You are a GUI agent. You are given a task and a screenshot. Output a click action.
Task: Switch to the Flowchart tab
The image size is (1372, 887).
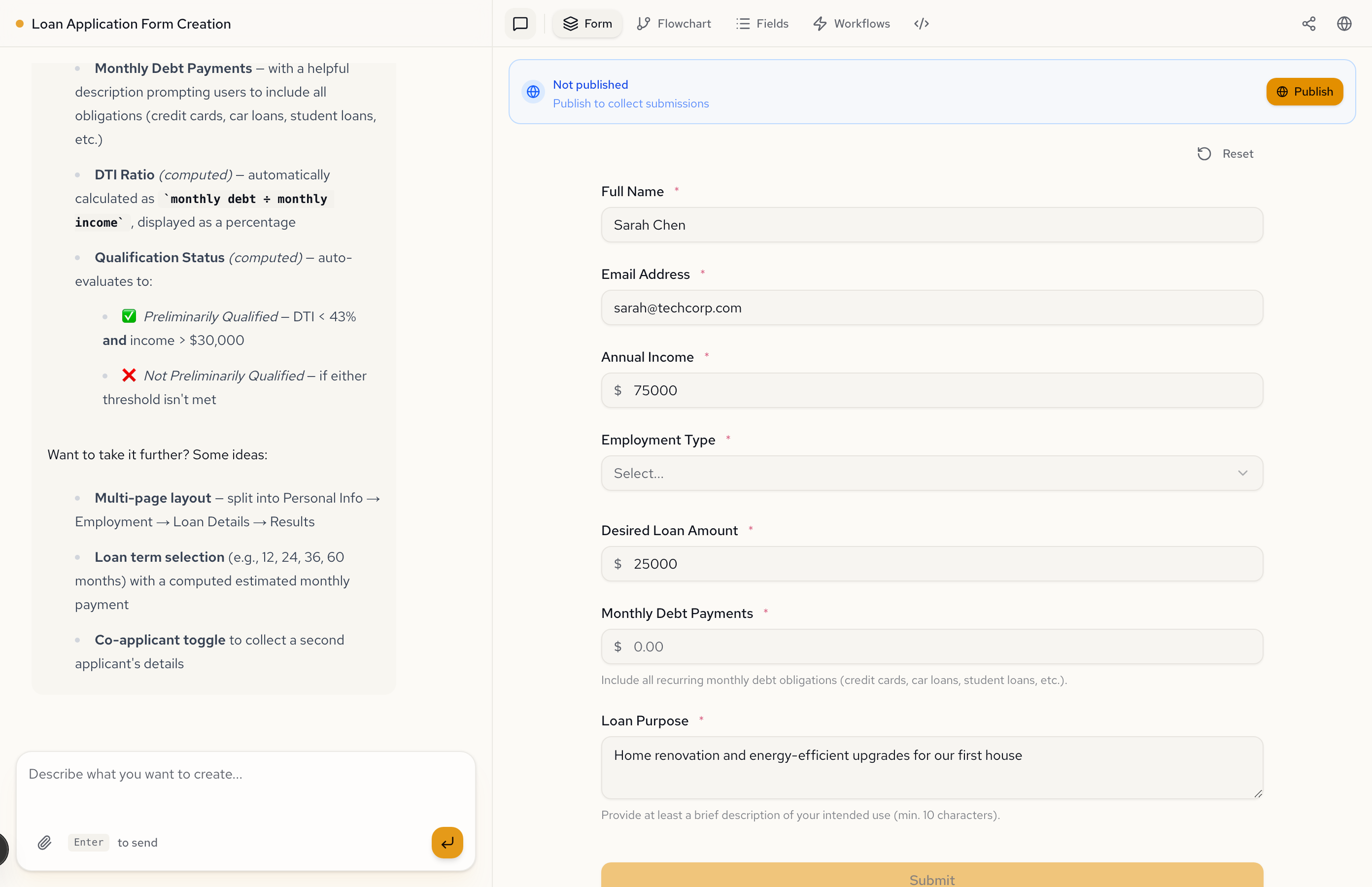[674, 24]
